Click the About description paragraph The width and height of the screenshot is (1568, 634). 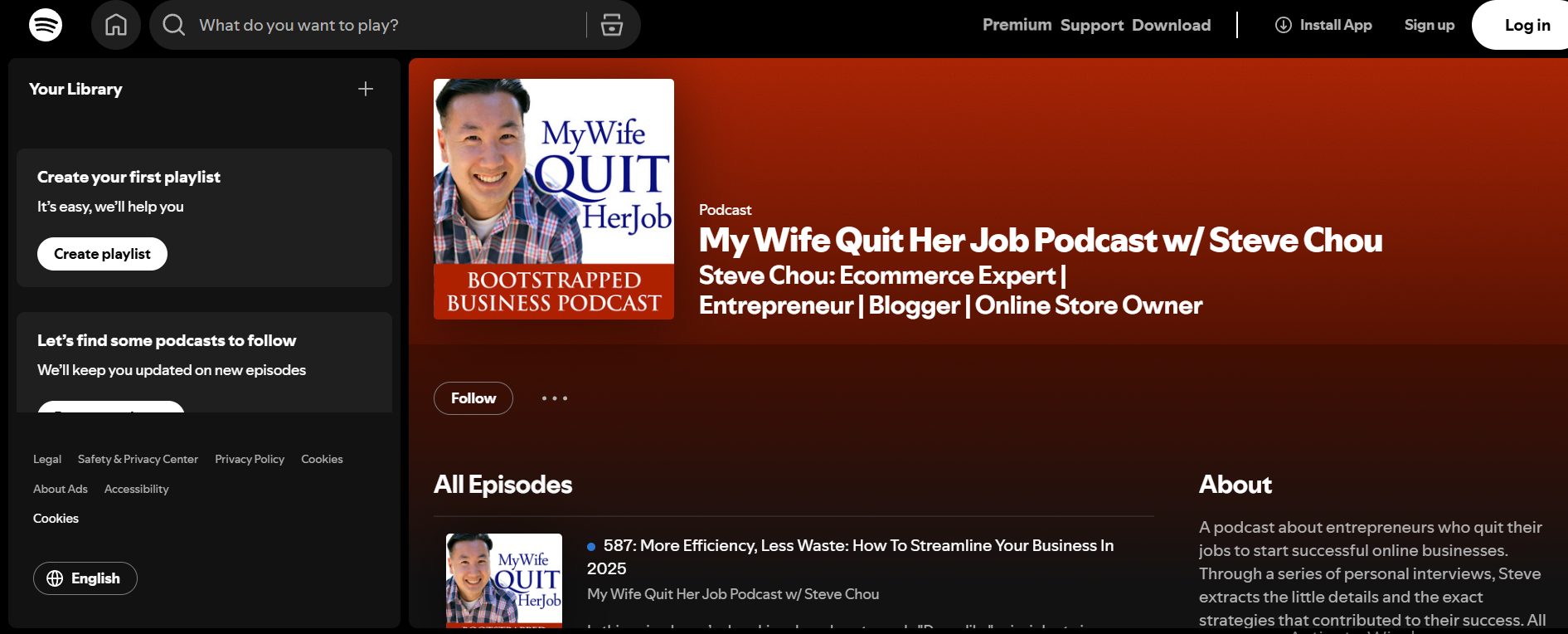point(1372,573)
